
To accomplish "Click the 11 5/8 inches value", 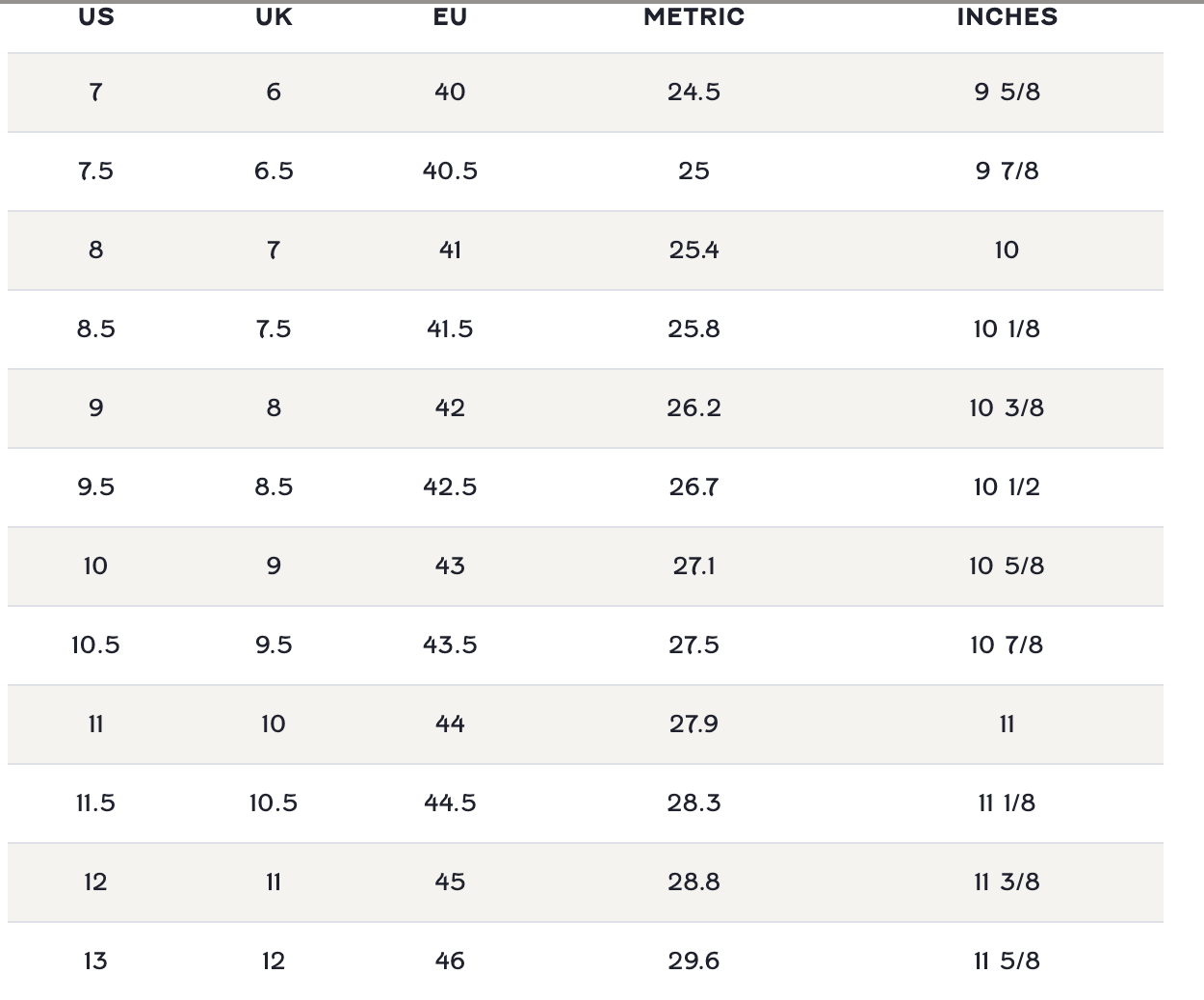I will click(1007, 961).
